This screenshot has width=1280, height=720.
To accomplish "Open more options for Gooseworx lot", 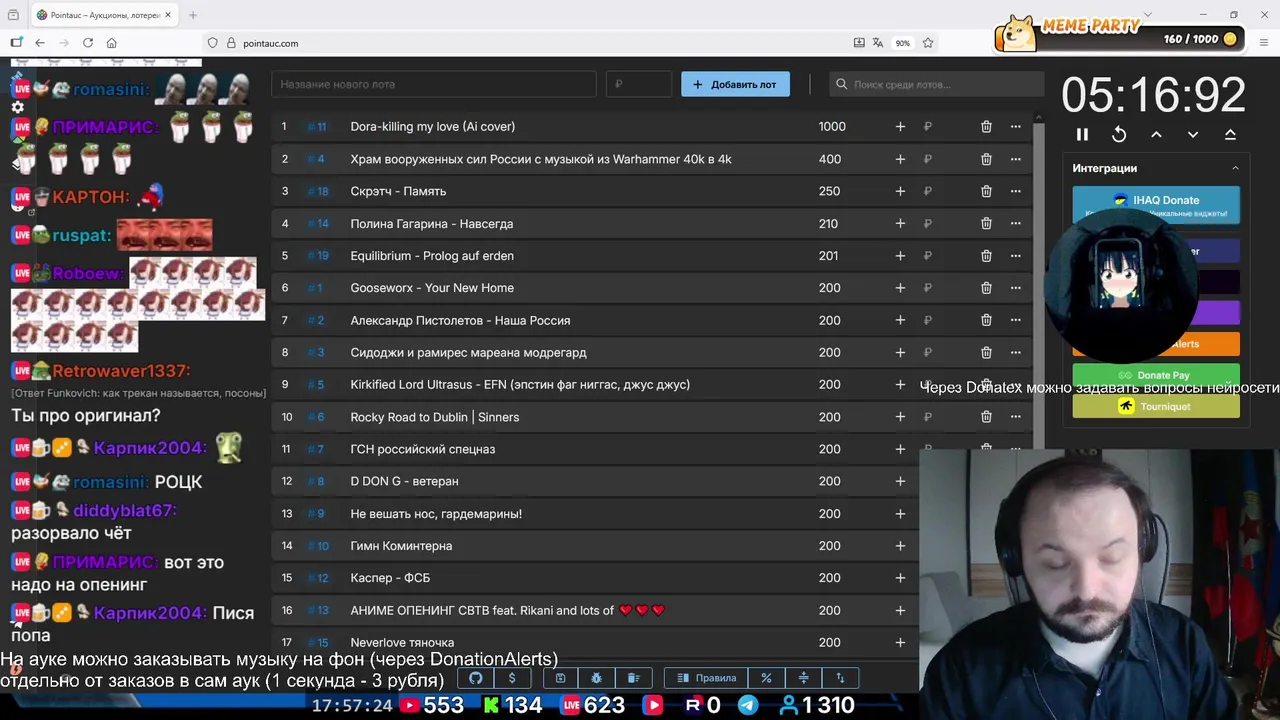I will (1016, 288).
